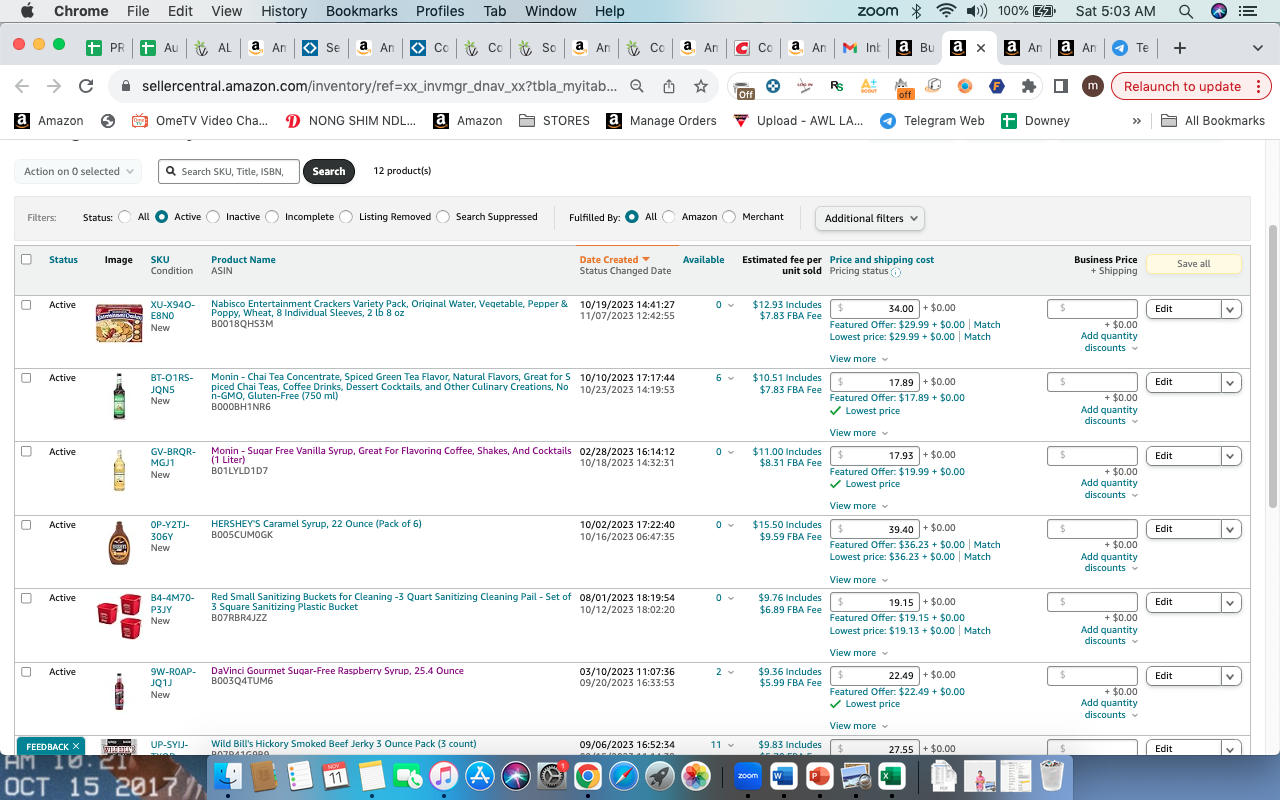Open the Bluetooth menu bar icon
Viewport: 1280px width, 800px height.
(x=916, y=11)
